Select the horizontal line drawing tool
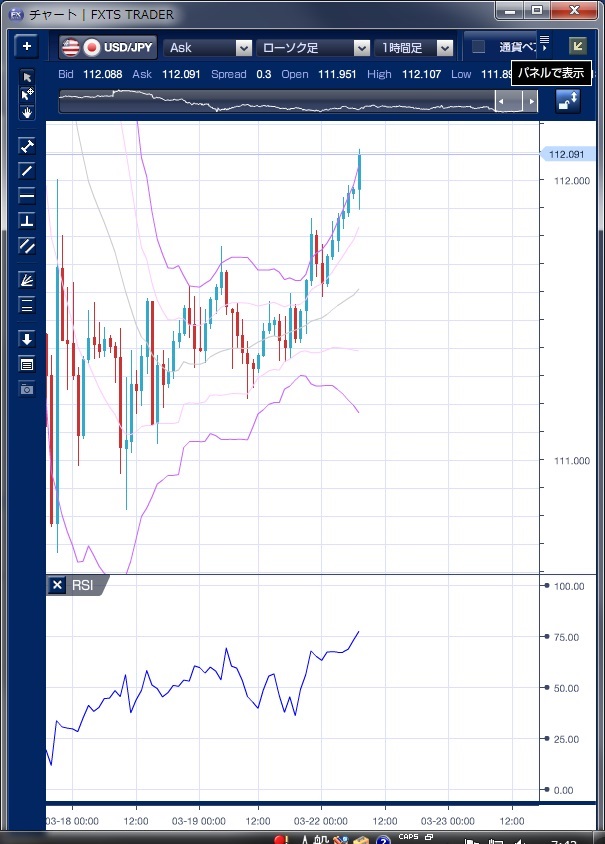Viewport: 605px width, 844px height. tap(27, 195)
